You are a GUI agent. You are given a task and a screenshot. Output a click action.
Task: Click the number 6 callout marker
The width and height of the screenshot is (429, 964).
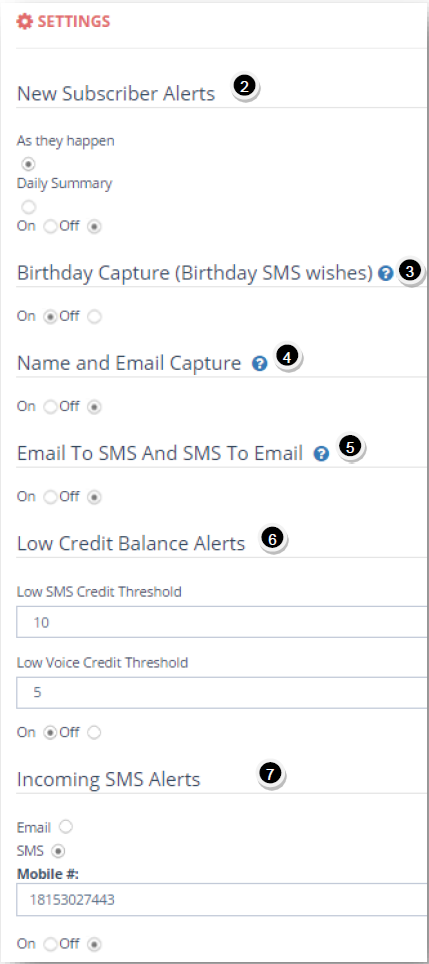272,539
